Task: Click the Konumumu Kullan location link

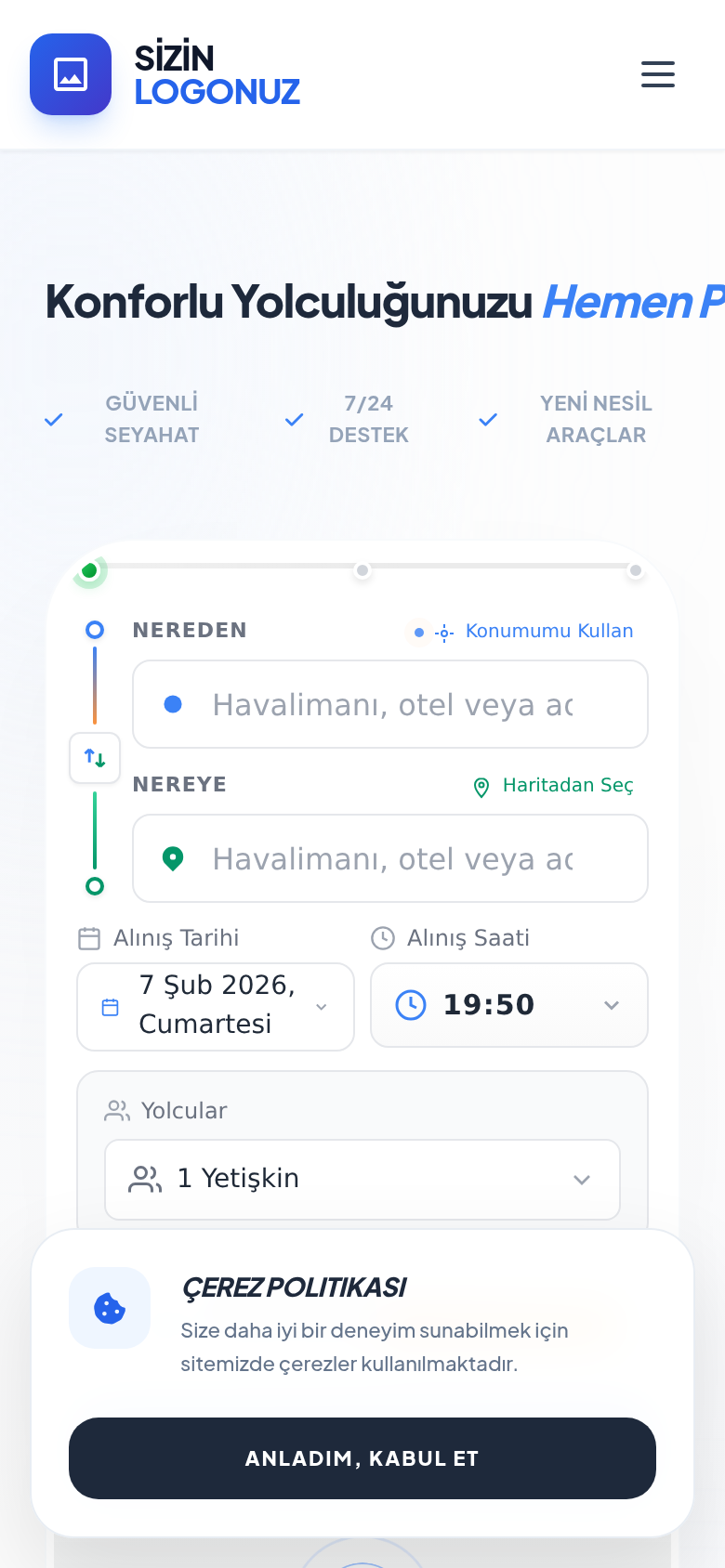Action: pyautogui.click(x=535, y=632)
